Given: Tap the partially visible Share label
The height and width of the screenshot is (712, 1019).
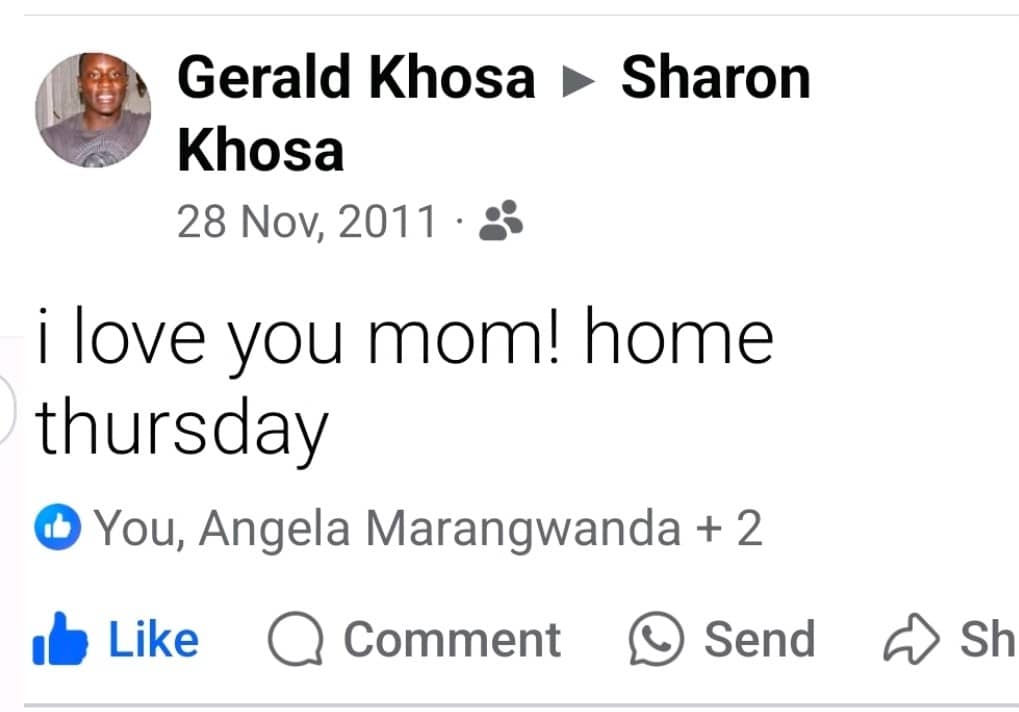Looking at the screenshot, I should [x=988, y=640].
